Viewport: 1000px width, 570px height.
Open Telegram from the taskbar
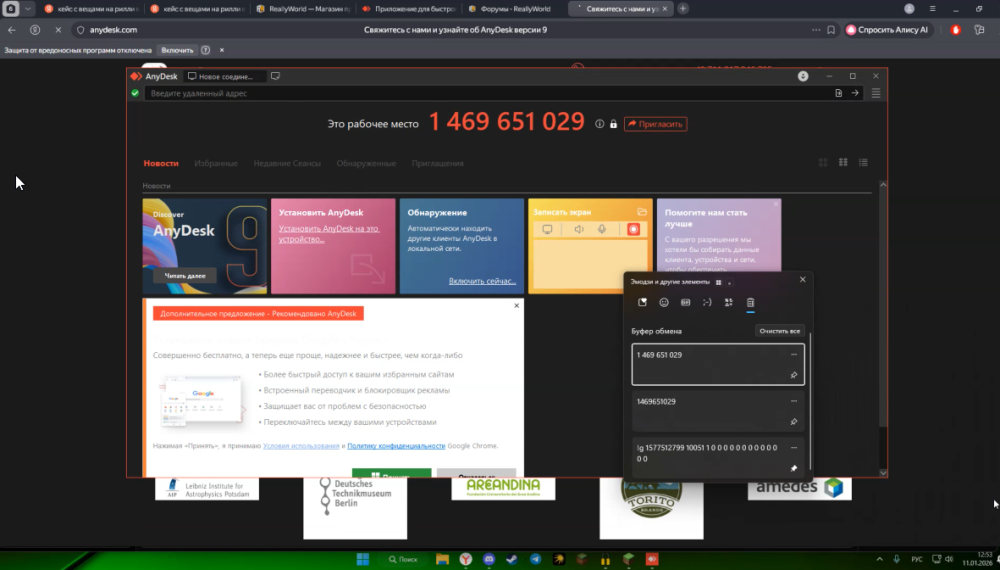[535, 559]
